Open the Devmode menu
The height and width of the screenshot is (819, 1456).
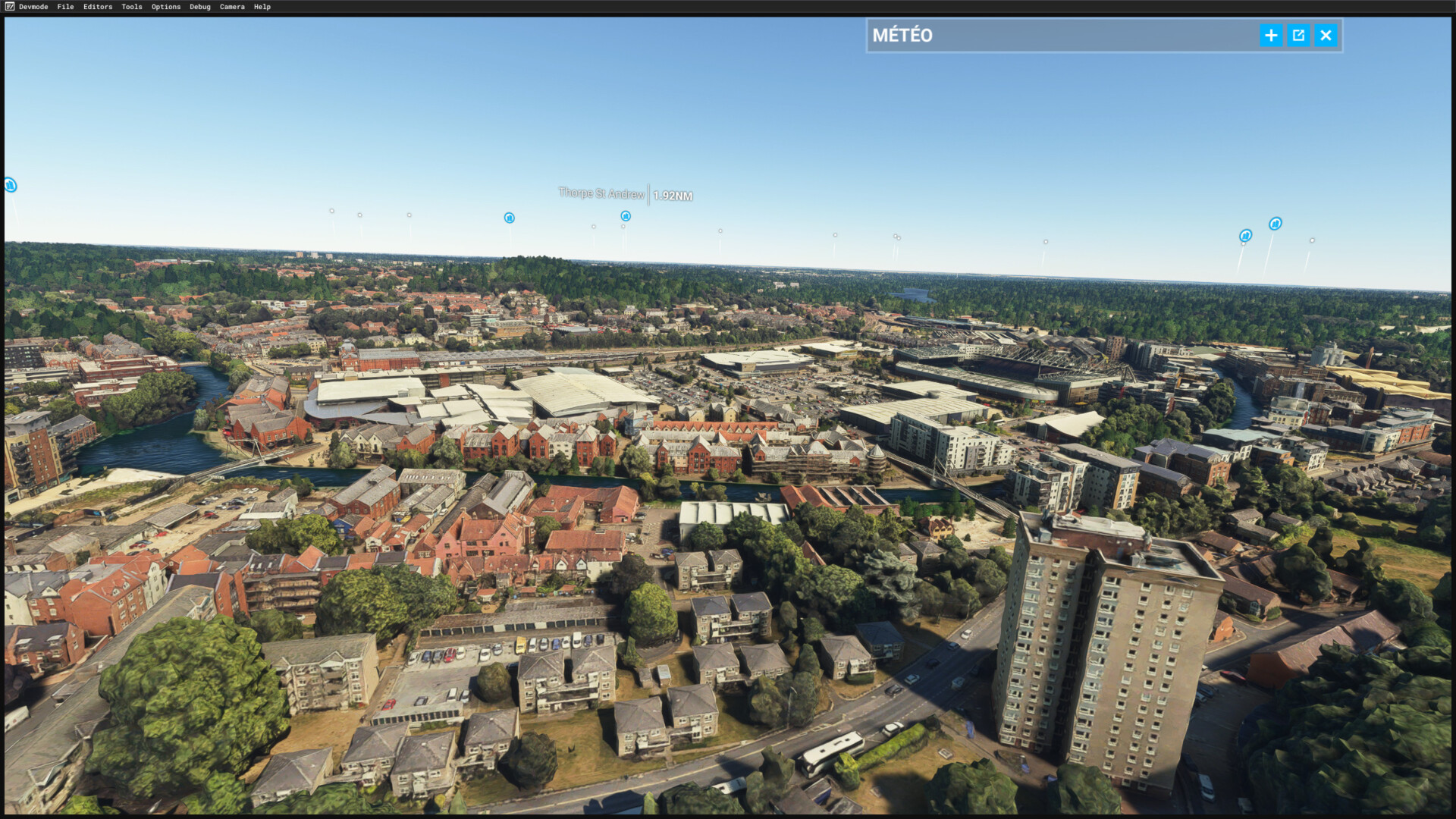(x=33, y=7)
